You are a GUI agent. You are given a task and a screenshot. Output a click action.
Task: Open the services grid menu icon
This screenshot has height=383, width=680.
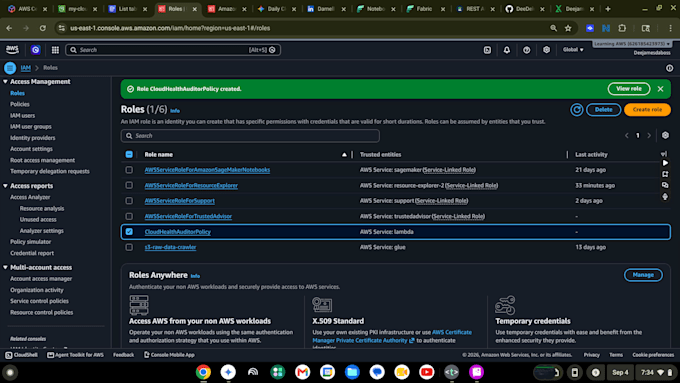[x=55, y=50]
